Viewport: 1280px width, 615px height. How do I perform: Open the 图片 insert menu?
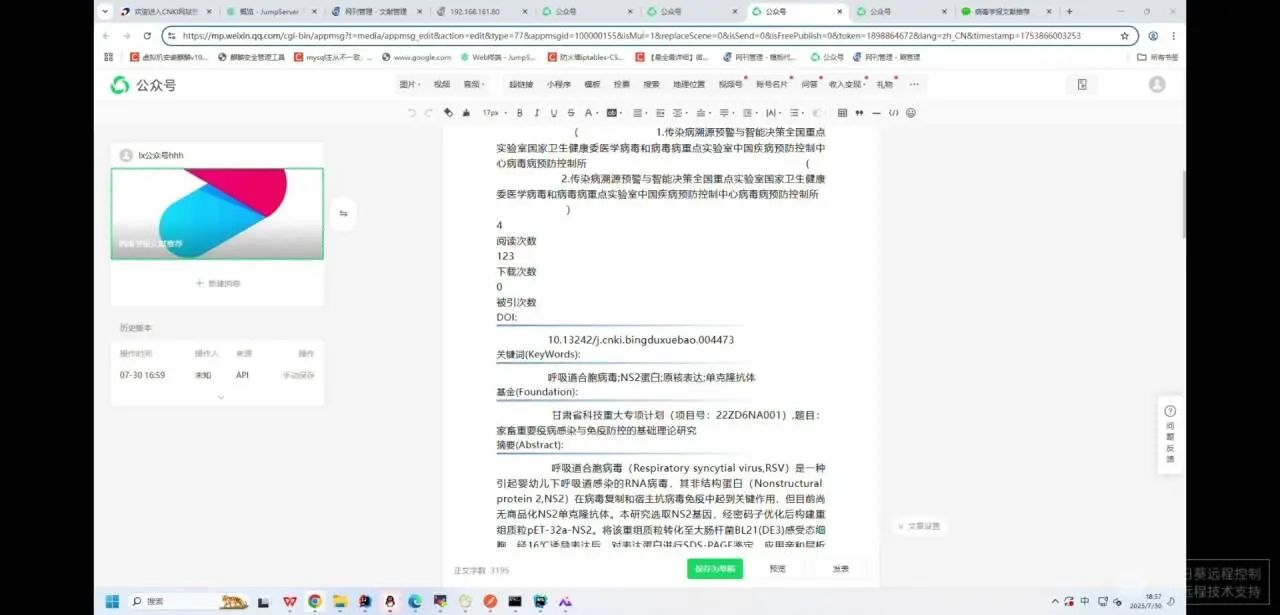(410, 85)
